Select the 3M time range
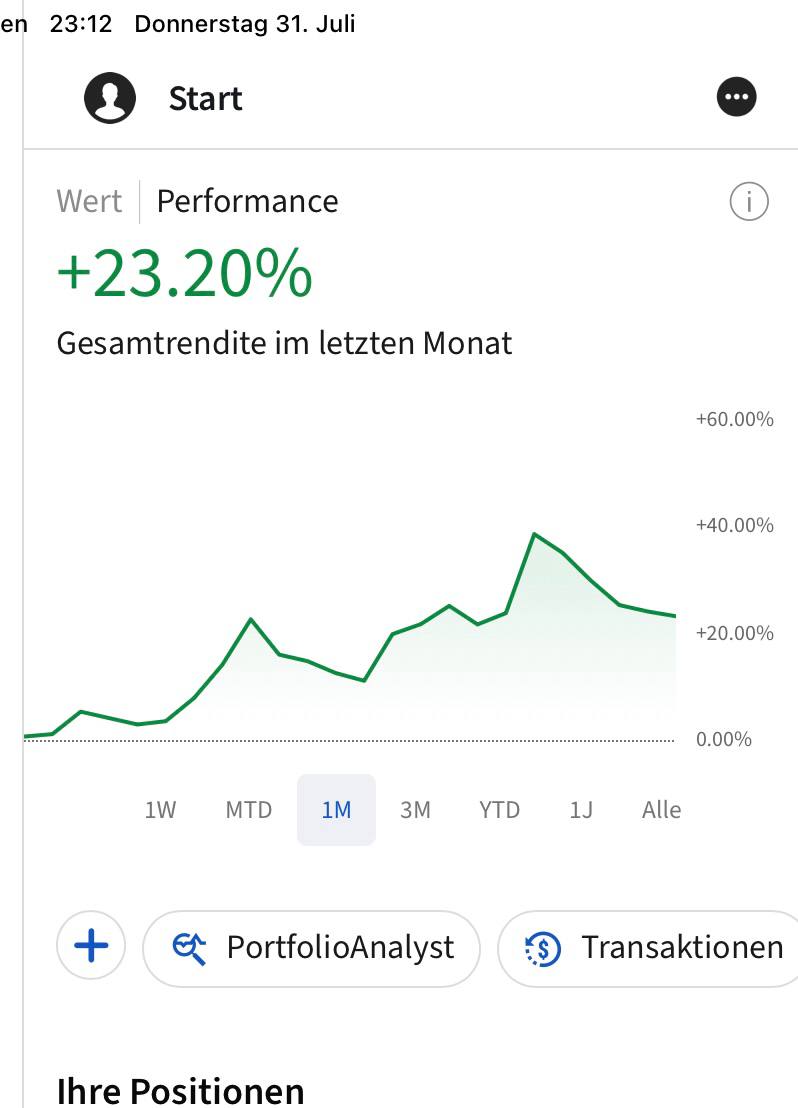The width and height of the screenshot is (798, 1108). [x=415, y=810]
